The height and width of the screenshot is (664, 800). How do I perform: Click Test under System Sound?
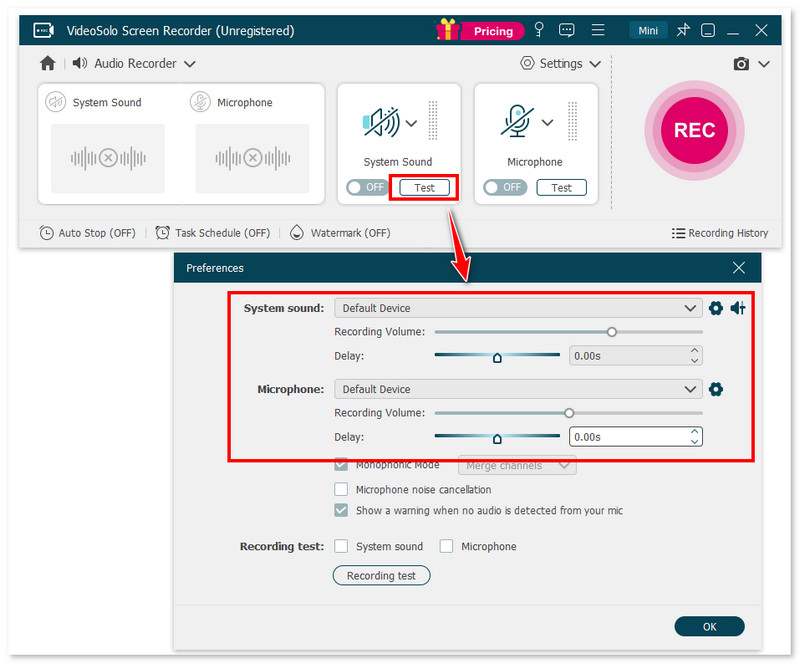[x=424, y=187]
